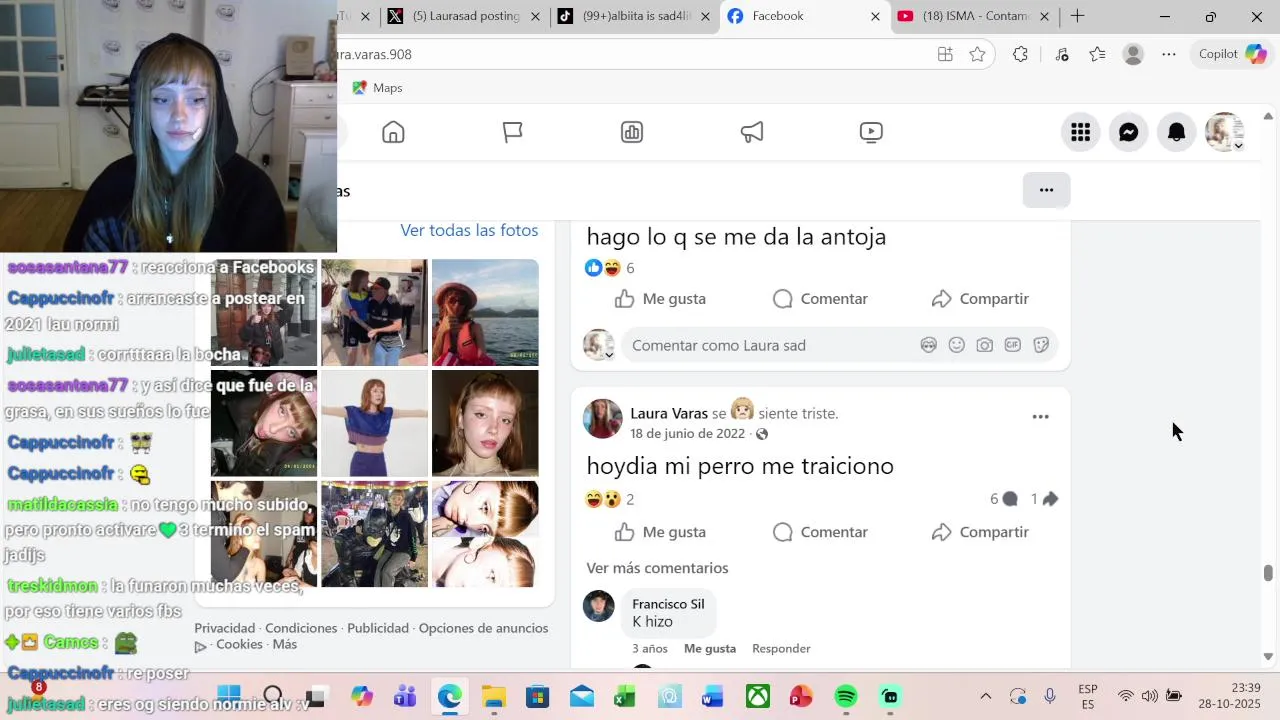The height and width of the screenshot is (720, 1280).
Task: Open Francisco Sil commenter name
Action: point(668,604)
